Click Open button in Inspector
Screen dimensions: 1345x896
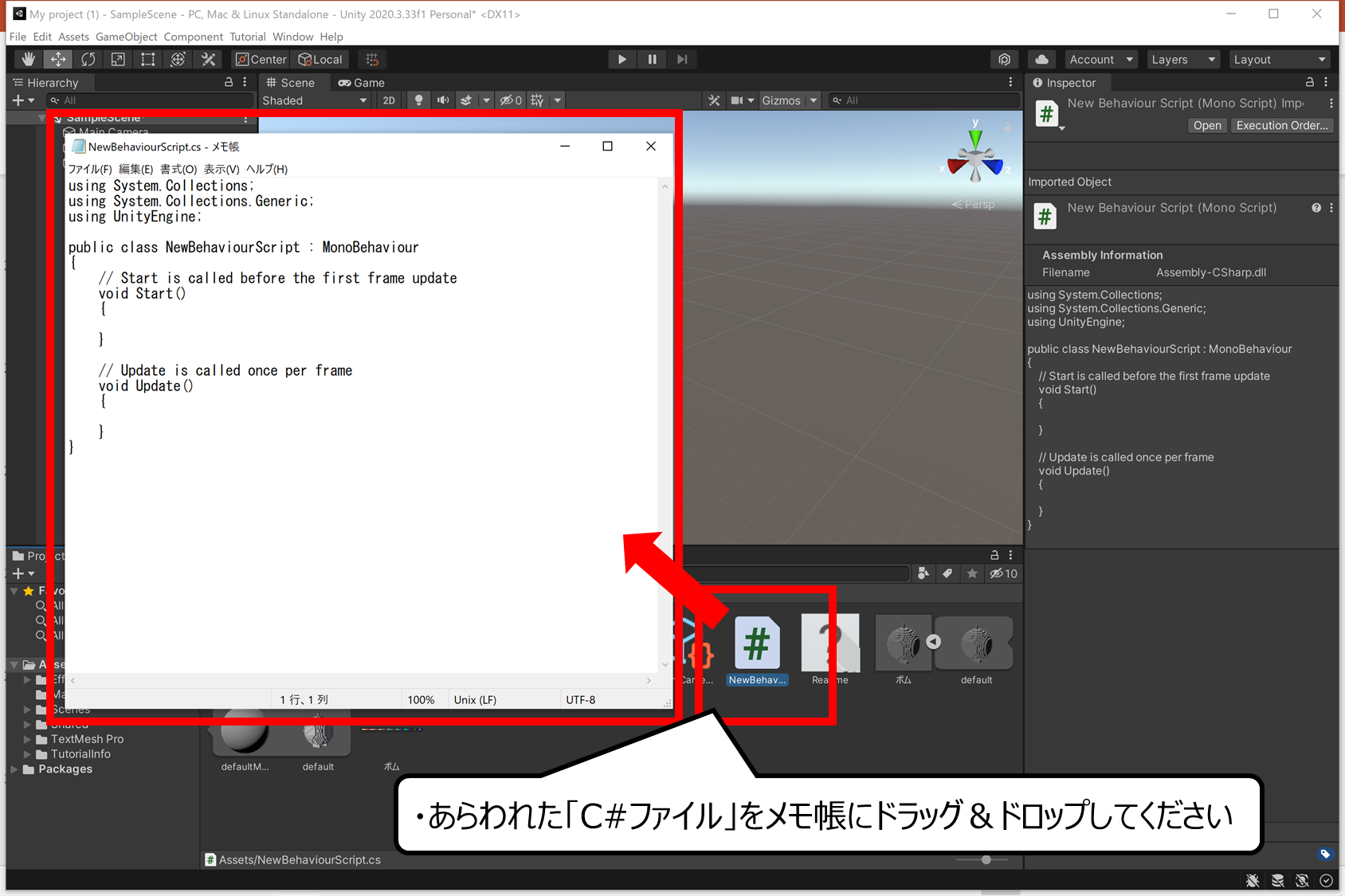coord(1207,126)
